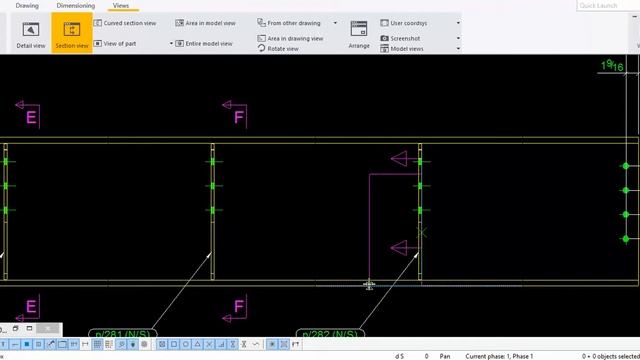Select the p/282 (N/S) part mark

(330, 333)
